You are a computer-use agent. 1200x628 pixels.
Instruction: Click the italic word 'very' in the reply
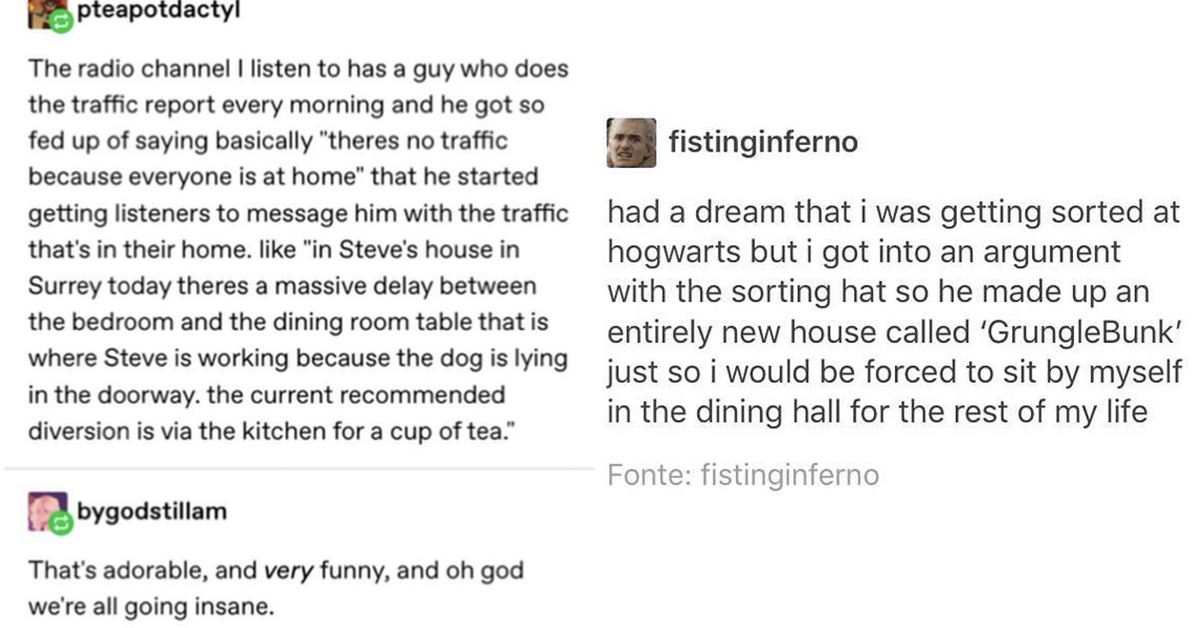(x=288, y=572)
